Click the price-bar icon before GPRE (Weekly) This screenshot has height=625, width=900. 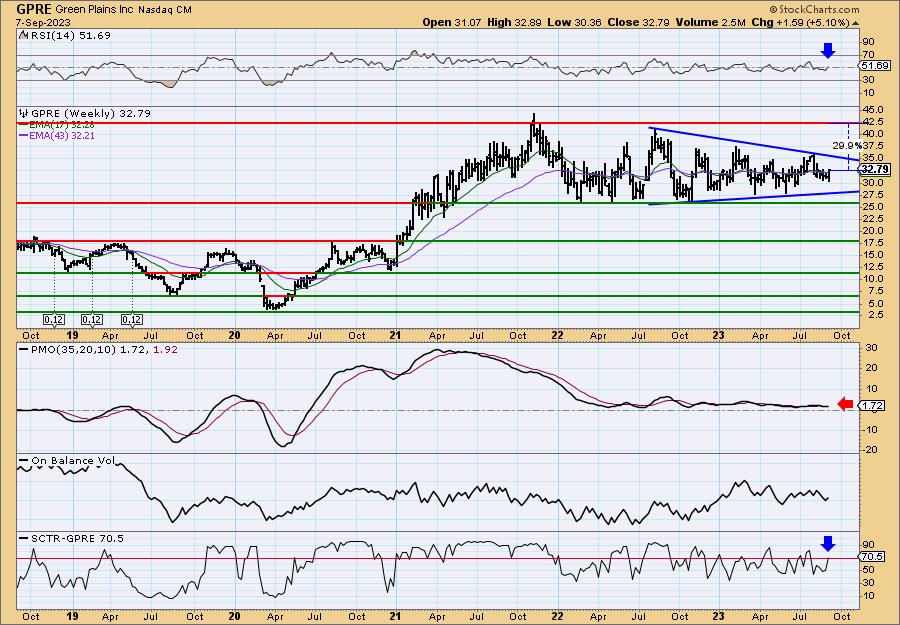[x=23, y=113]
